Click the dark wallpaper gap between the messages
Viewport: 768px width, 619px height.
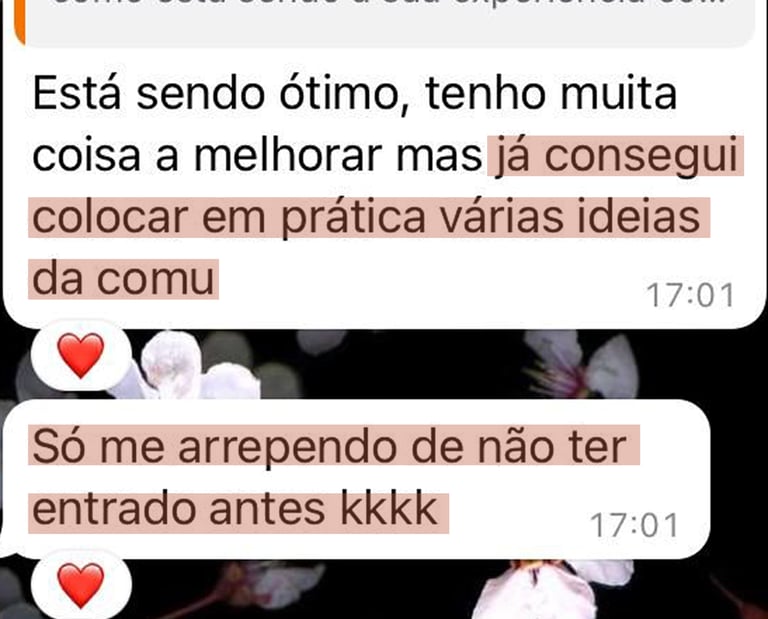point(392,365)
